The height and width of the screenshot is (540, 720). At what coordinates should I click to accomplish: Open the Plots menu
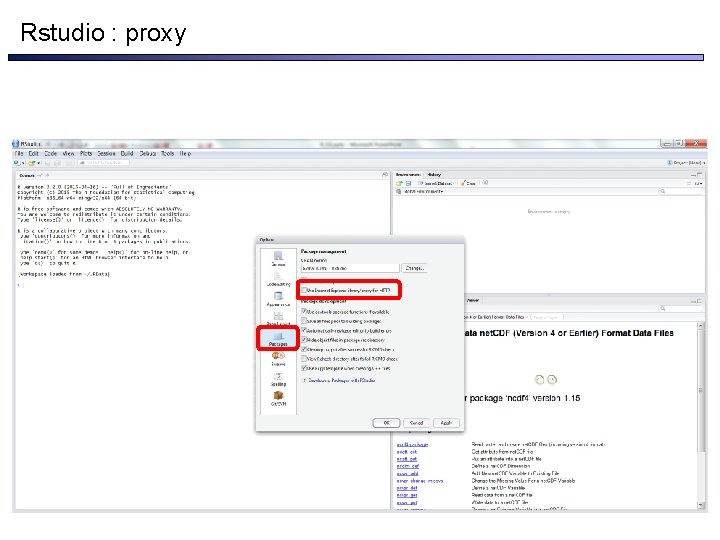(86, 153)
